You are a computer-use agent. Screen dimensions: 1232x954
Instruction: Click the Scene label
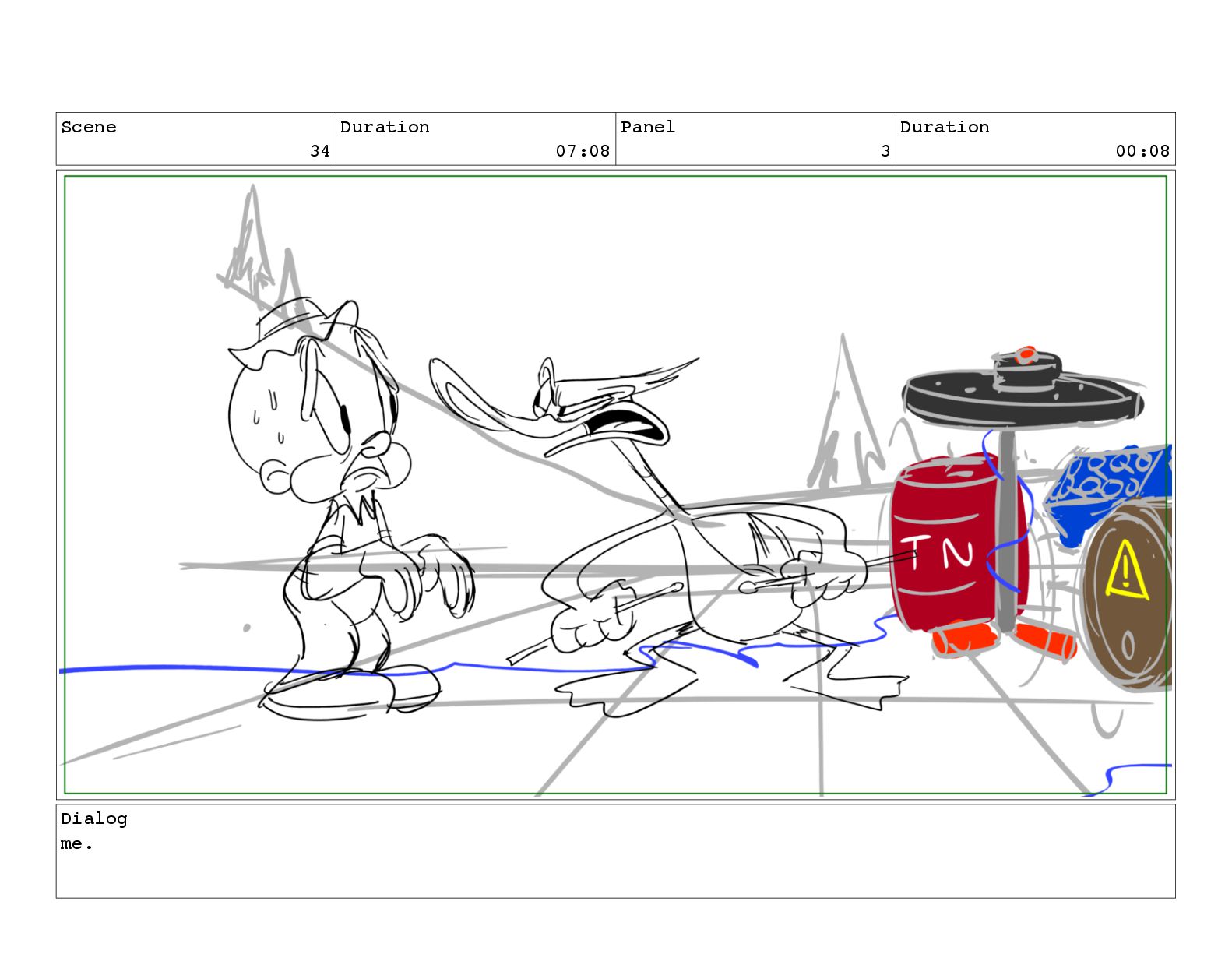click(x=89, y=127)
